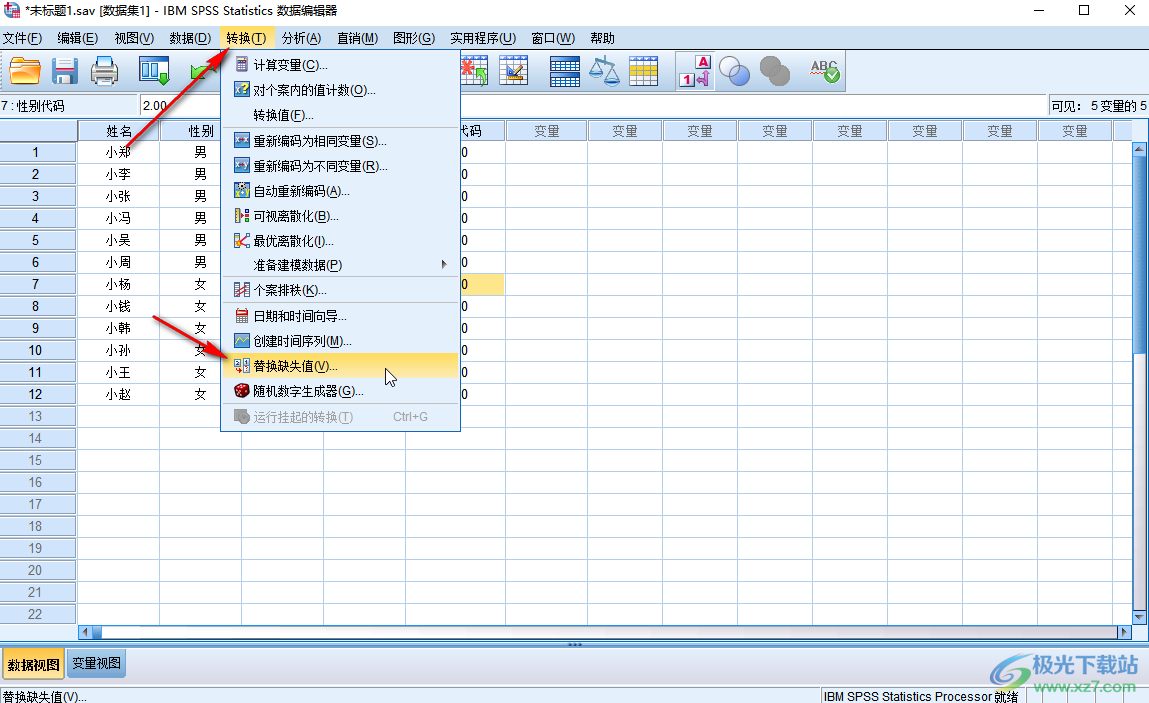The height and width of the screenshot is (703, 1149).
Task: Click the cell containing 小杨
Action: (x=119, y=284)
